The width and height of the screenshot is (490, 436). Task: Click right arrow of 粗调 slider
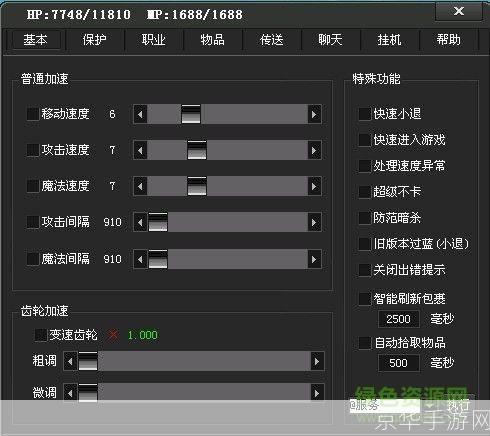317,361
